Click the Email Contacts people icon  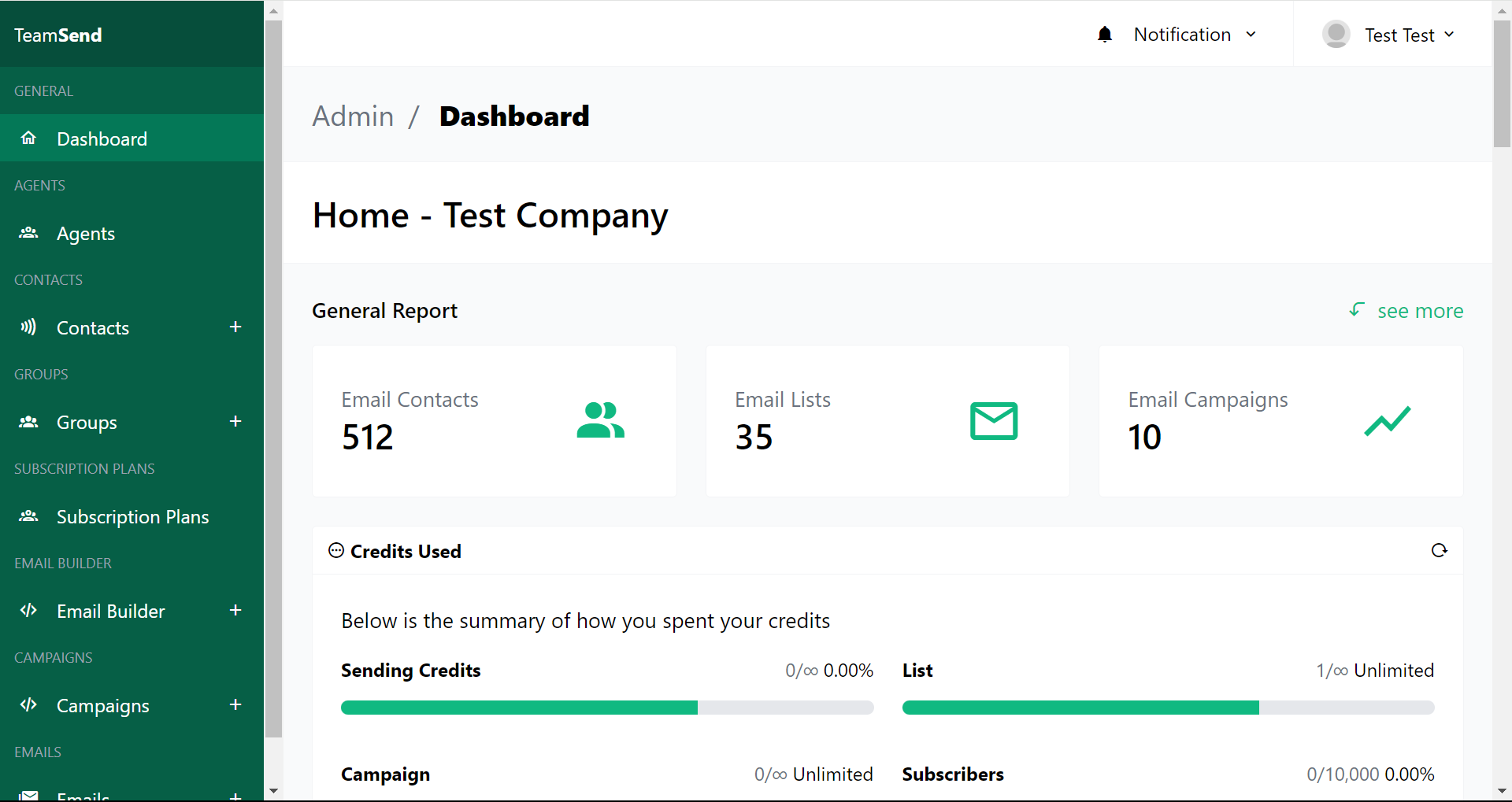coord(600,420)
